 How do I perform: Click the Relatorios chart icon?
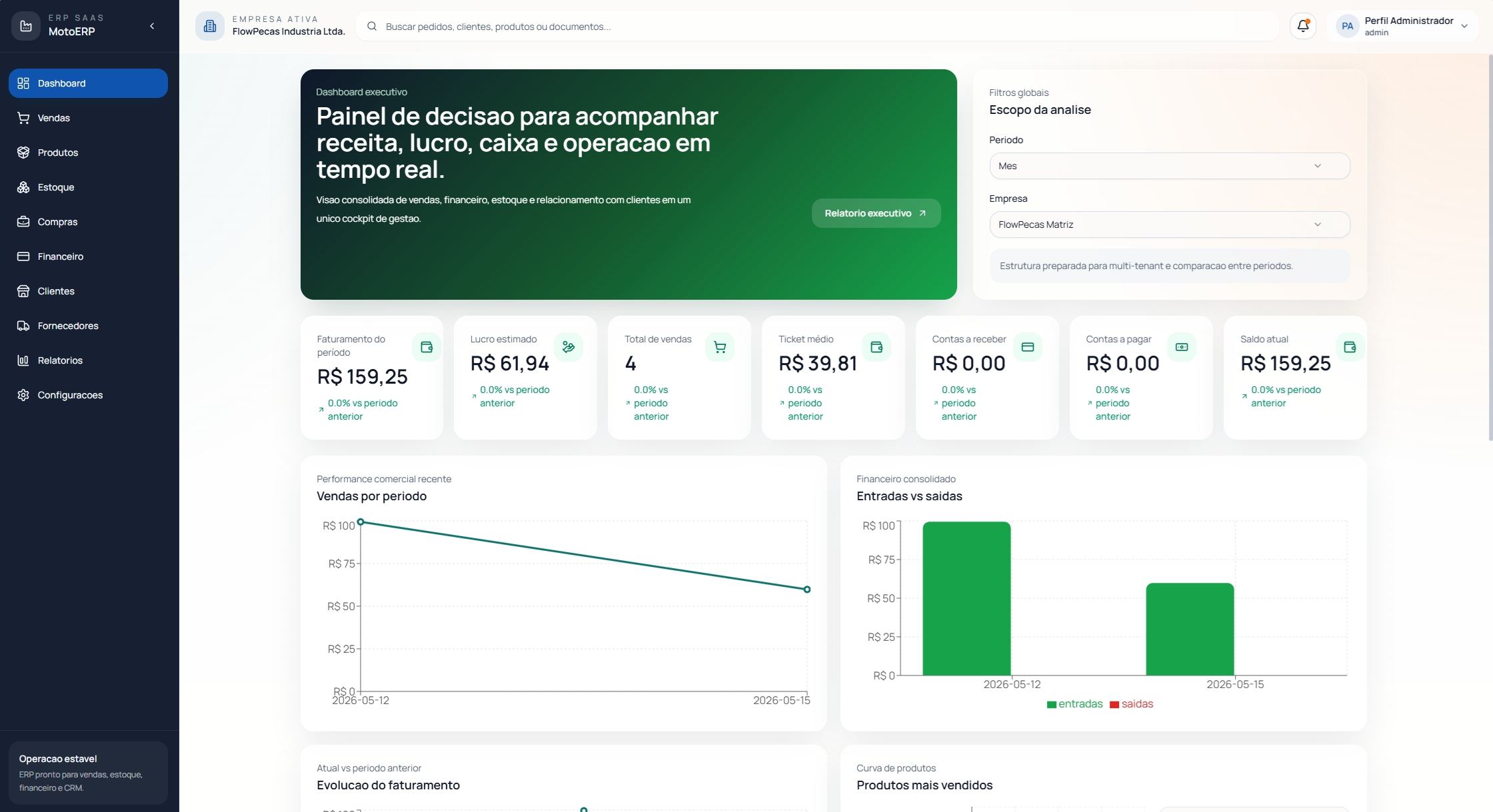point(23,360)
